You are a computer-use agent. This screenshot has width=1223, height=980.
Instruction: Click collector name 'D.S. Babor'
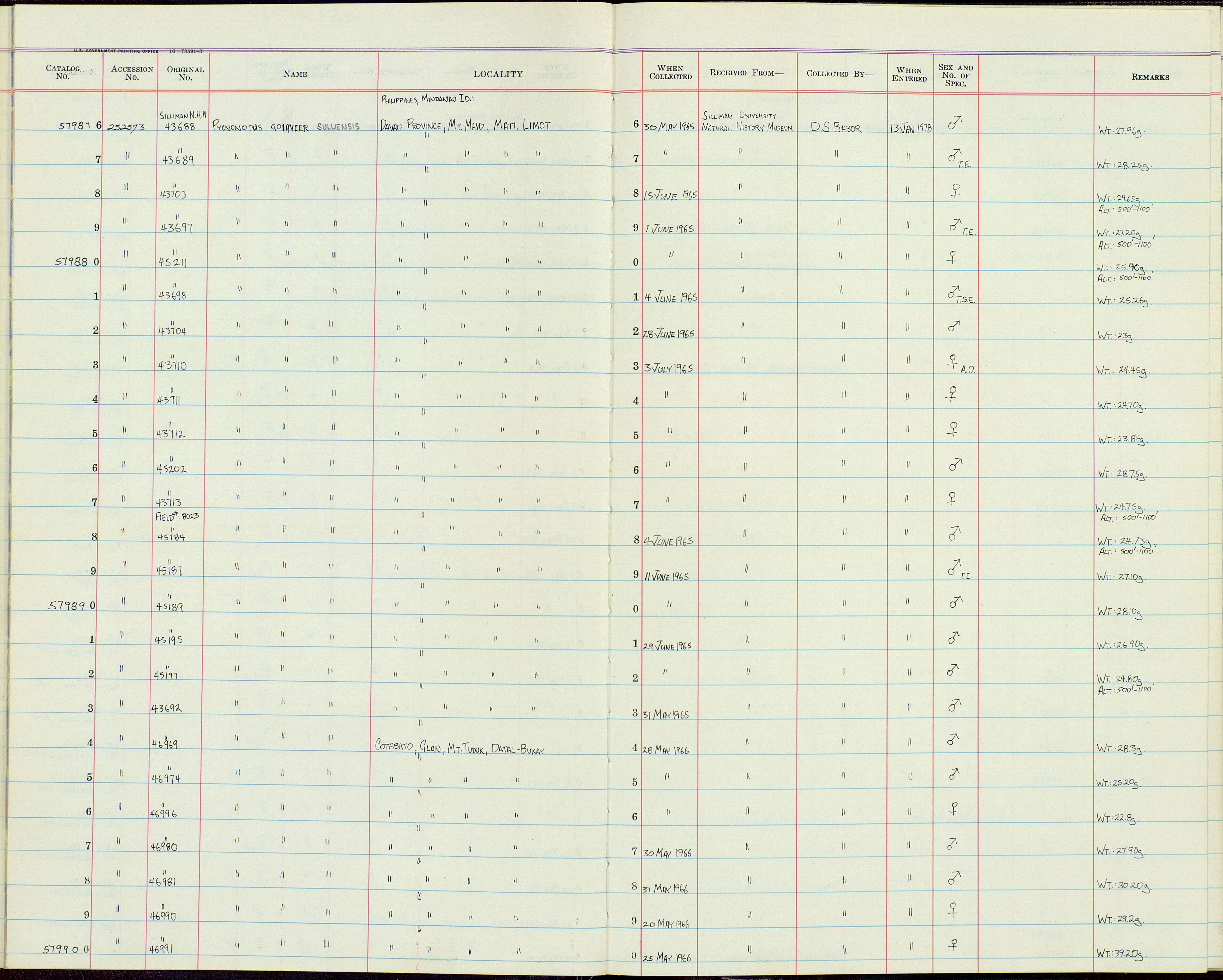pos(836,127)
